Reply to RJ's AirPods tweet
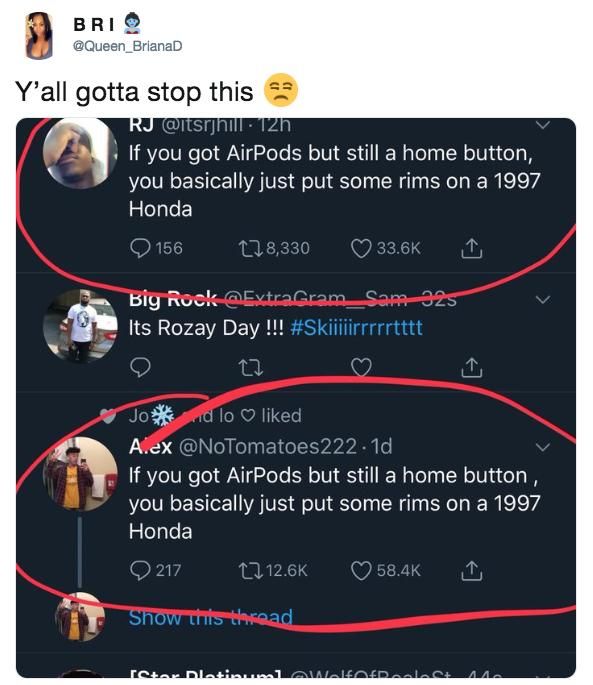The width and height of the screenshot is (593, 685). [x=140, y=248]
